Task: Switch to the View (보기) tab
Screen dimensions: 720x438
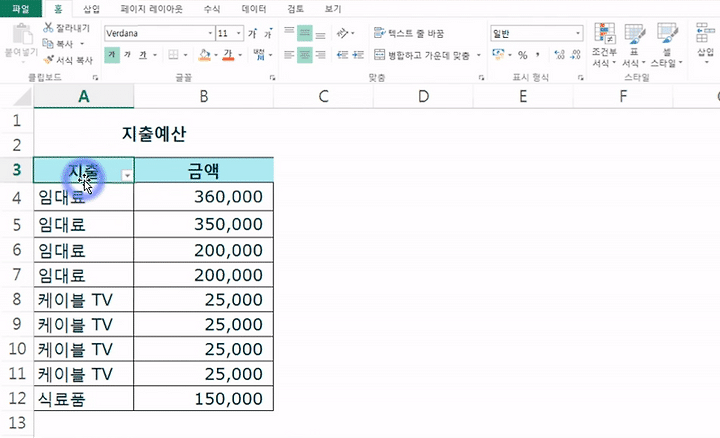Action: [x=333, y=9]
